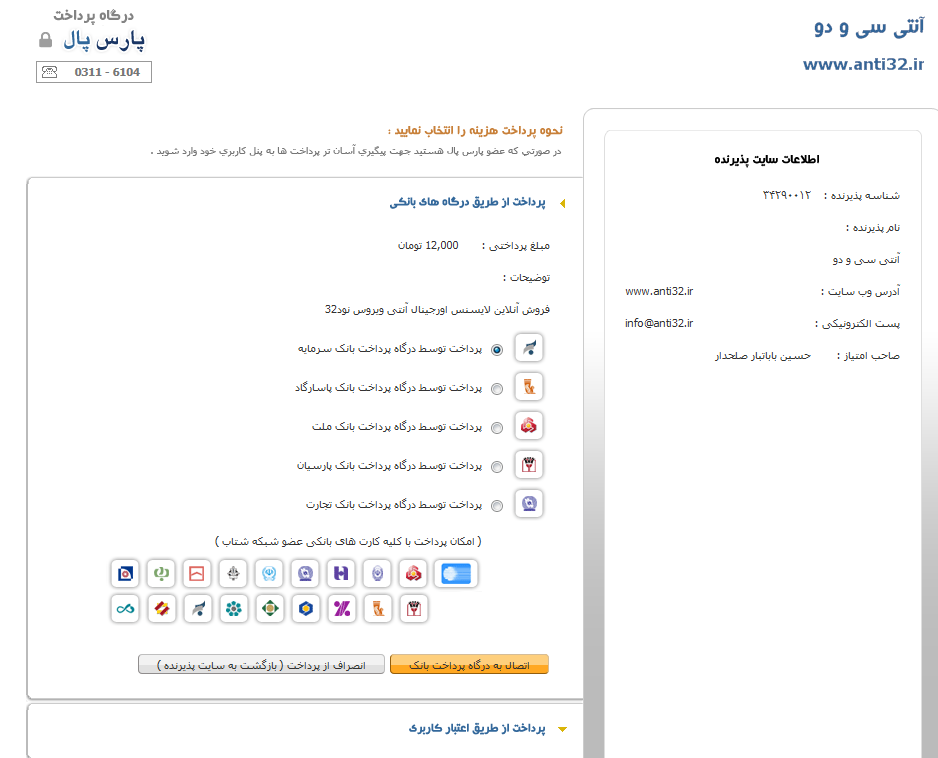
Task: Click the آنتی سی و دو site title
Action: pyautogui.click(x=869, y=27)
